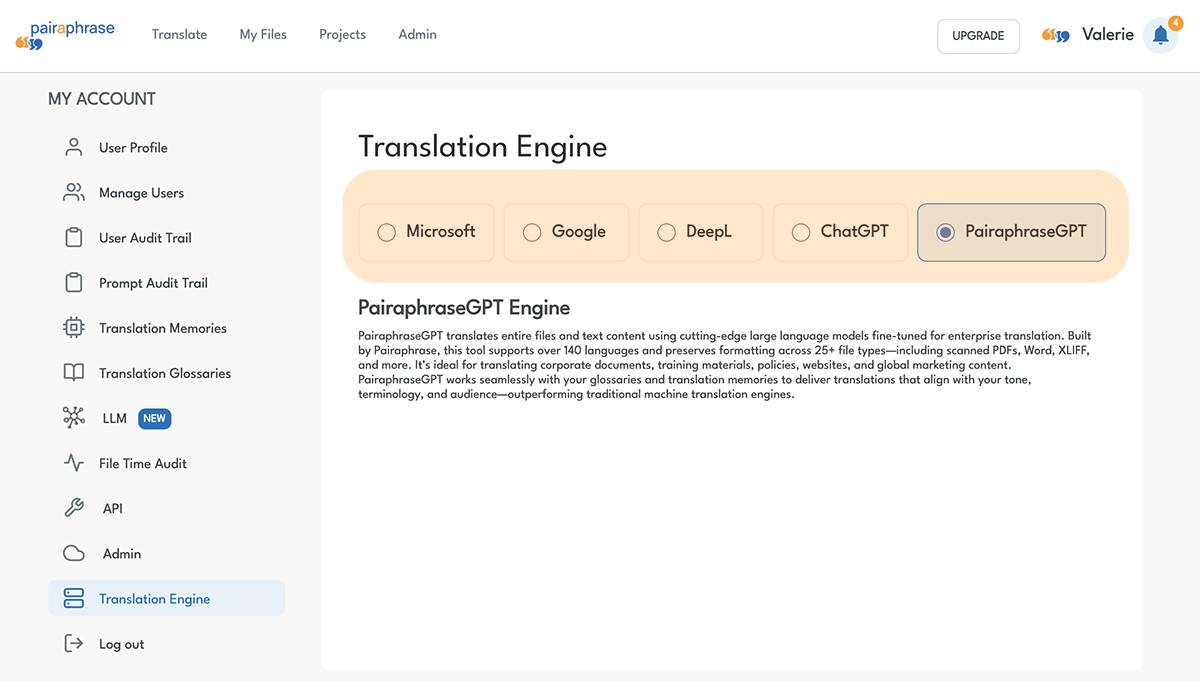Open the Admin menu in top navigation
The image size is (1201, 681).
[417, 35]
